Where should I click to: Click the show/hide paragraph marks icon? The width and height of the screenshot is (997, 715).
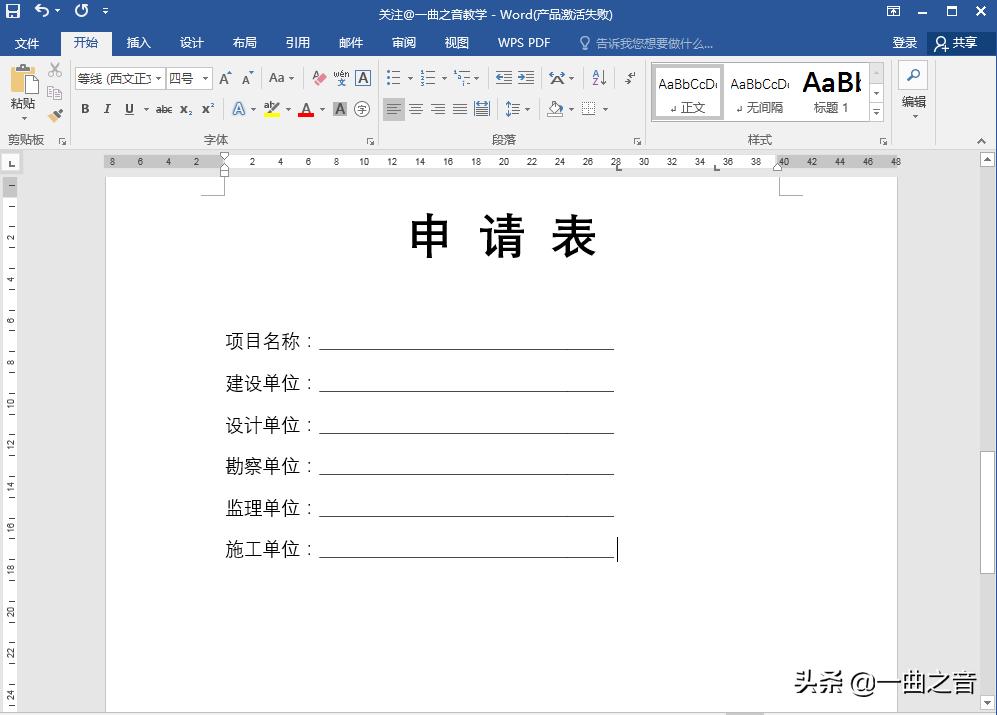click(x=630, y=79)
